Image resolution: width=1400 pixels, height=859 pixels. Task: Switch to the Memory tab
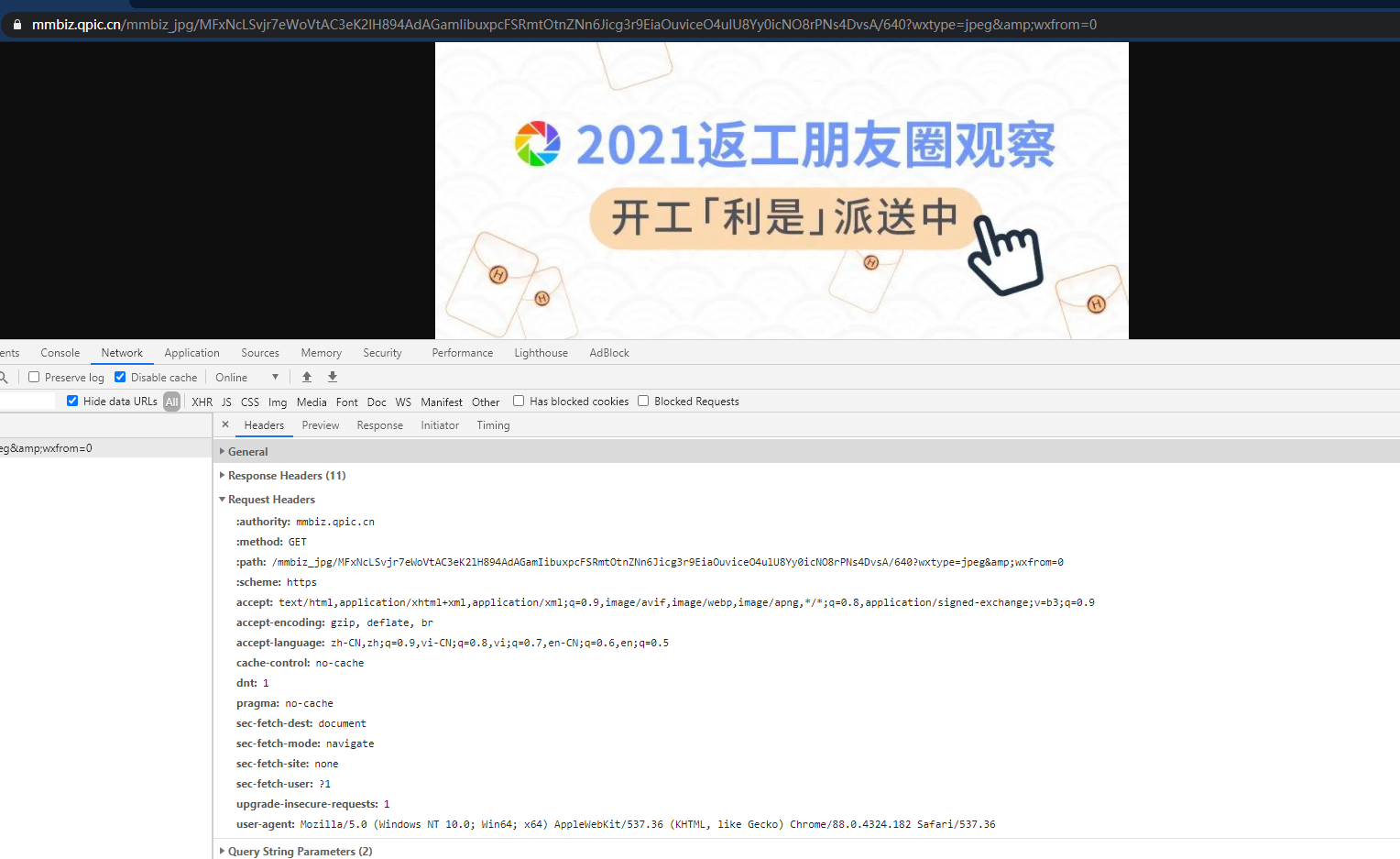(322, 353)
